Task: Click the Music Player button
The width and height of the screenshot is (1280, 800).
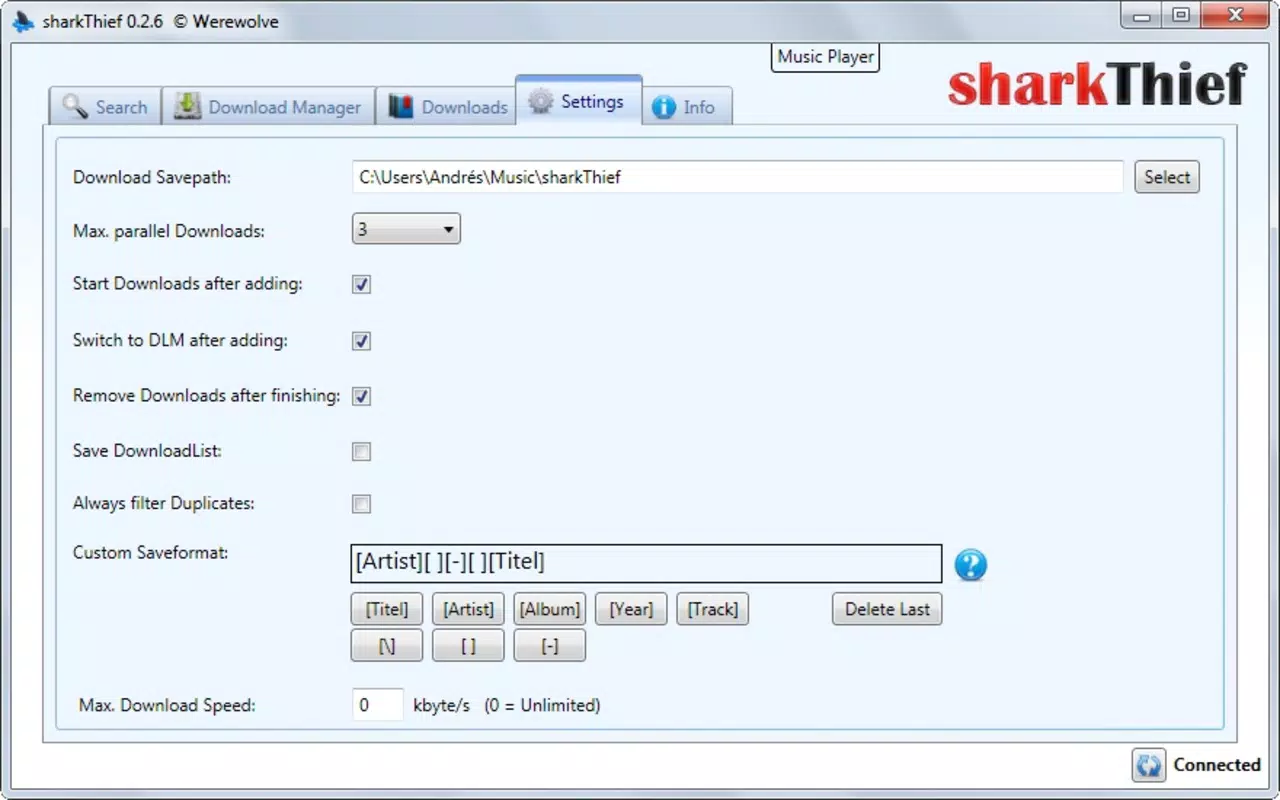Action: (826, 57)
